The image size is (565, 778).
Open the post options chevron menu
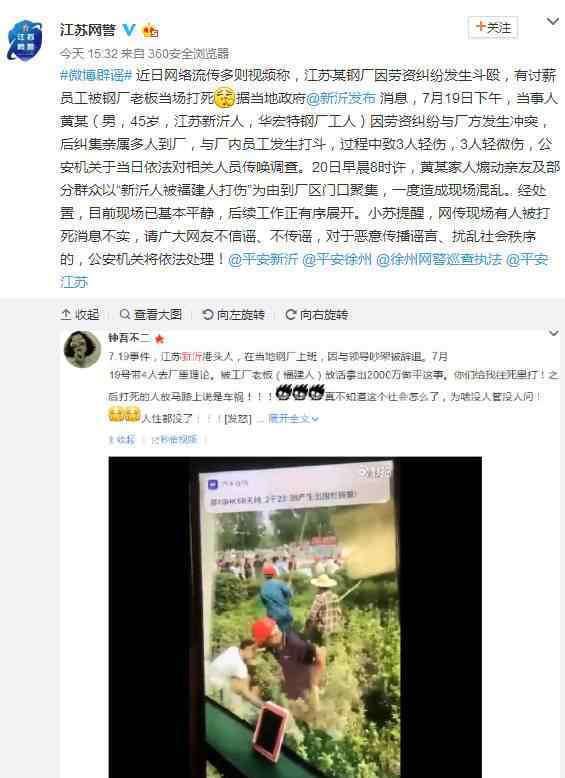pos(552,21)
